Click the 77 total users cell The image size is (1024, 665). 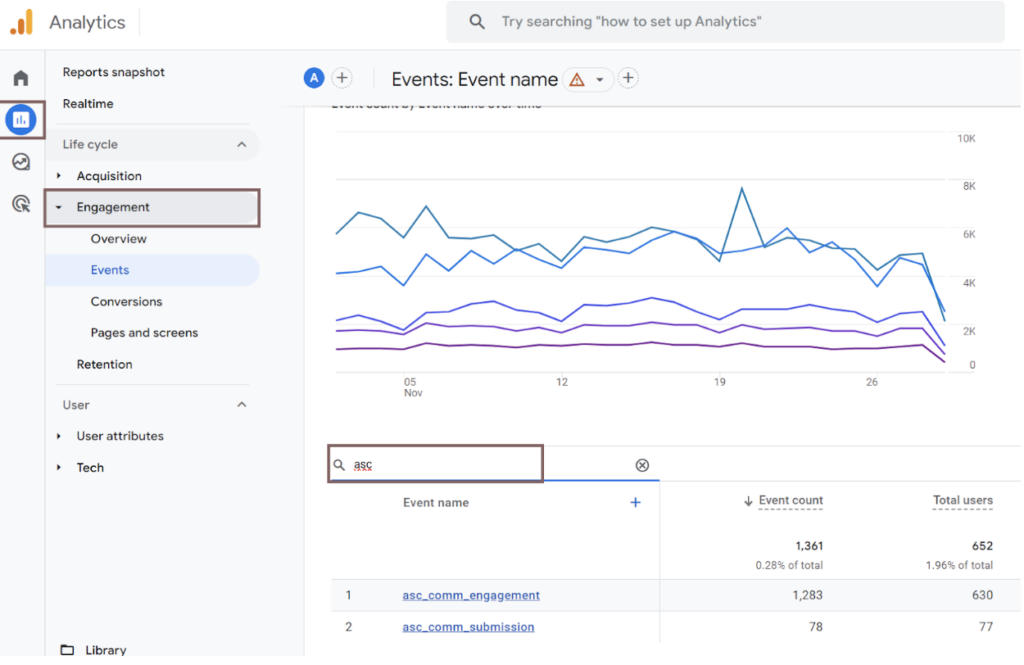point(986,627)
